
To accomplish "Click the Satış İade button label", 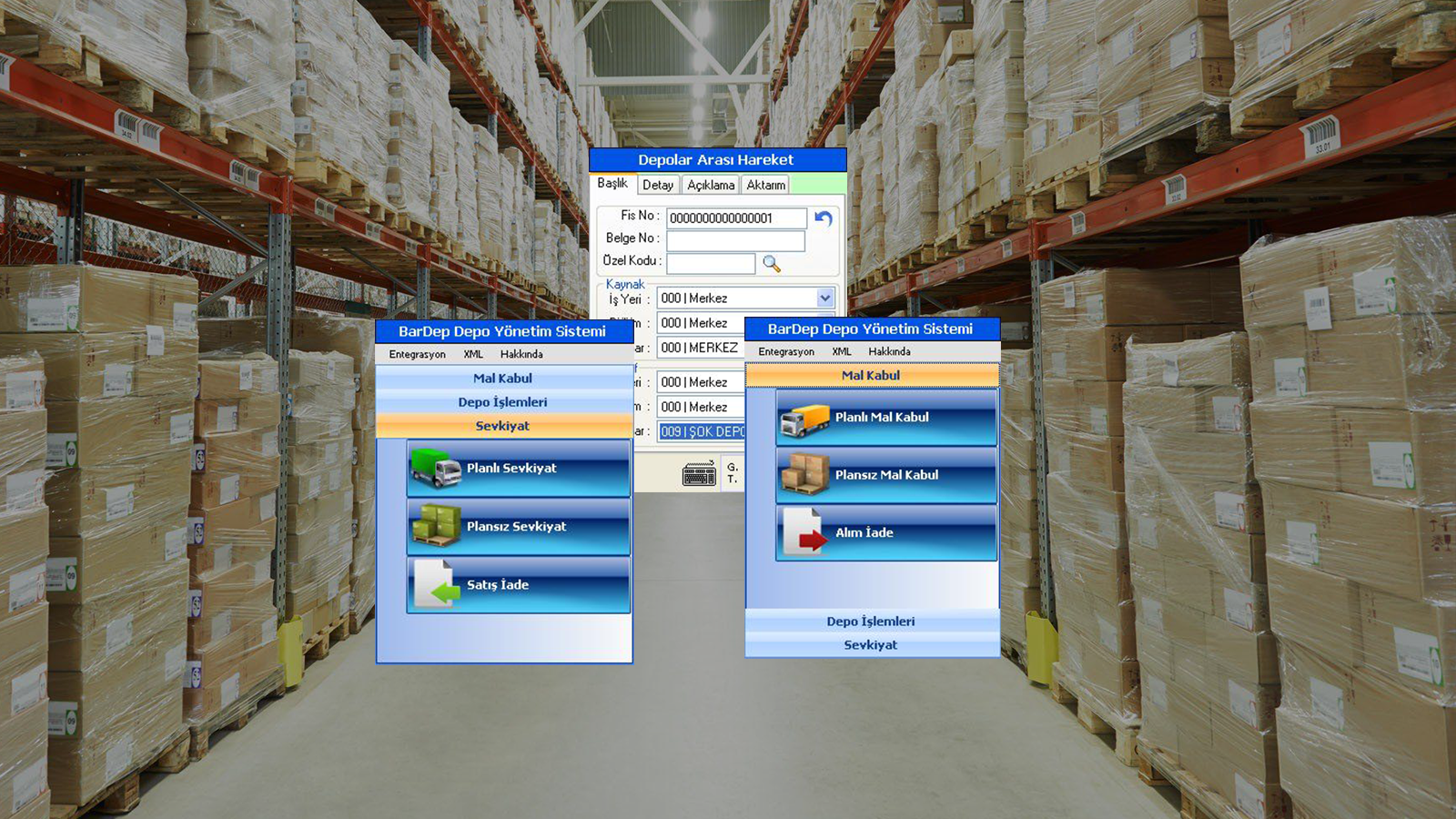I will (498, 585).
